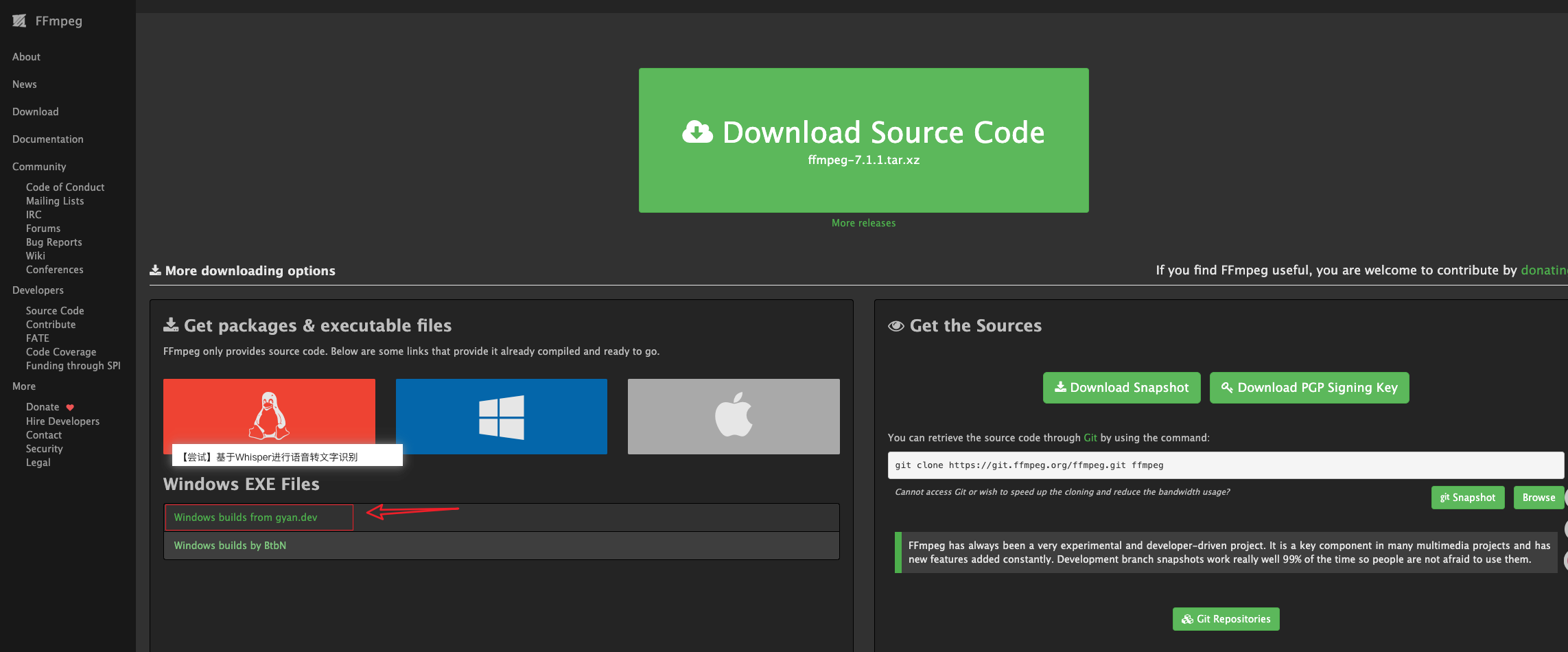Open Conferences link in sidebar
The width and height of the screenshot is (1568, 652).
click(x=55, y=270)
